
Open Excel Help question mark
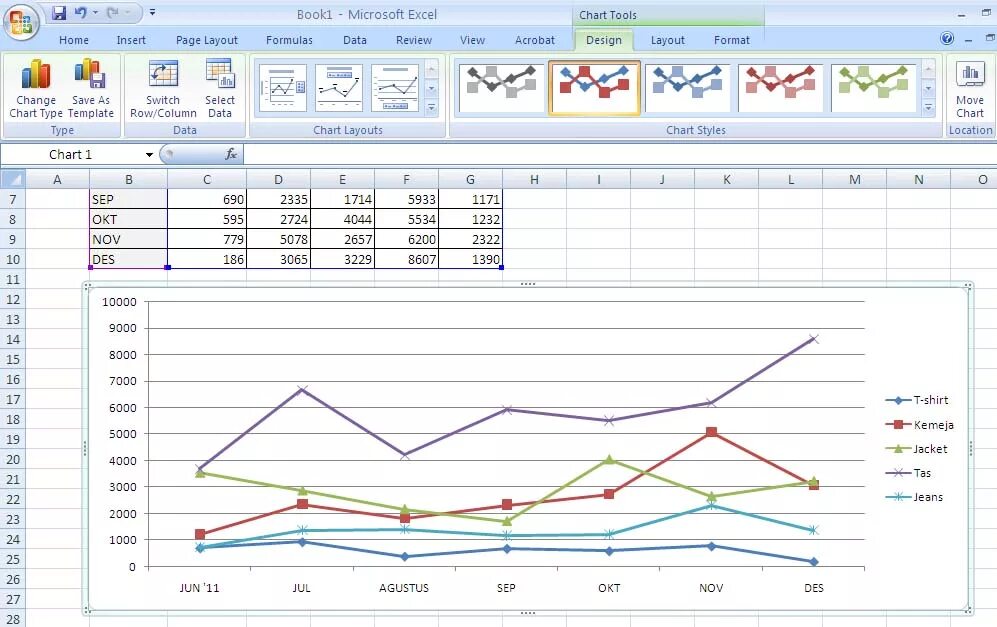(x=947, y=39)
